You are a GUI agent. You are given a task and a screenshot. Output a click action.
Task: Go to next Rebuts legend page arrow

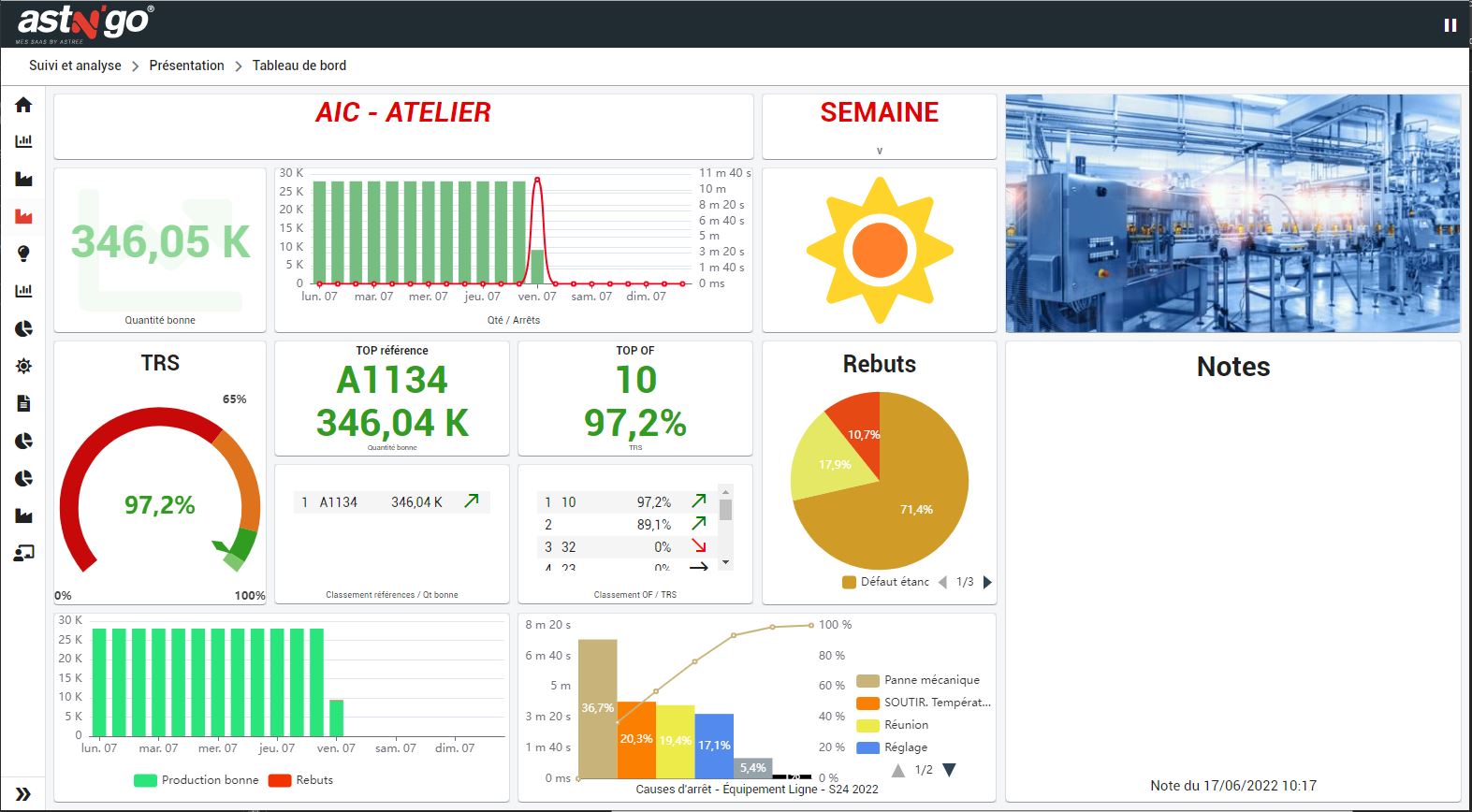[987, 582]
